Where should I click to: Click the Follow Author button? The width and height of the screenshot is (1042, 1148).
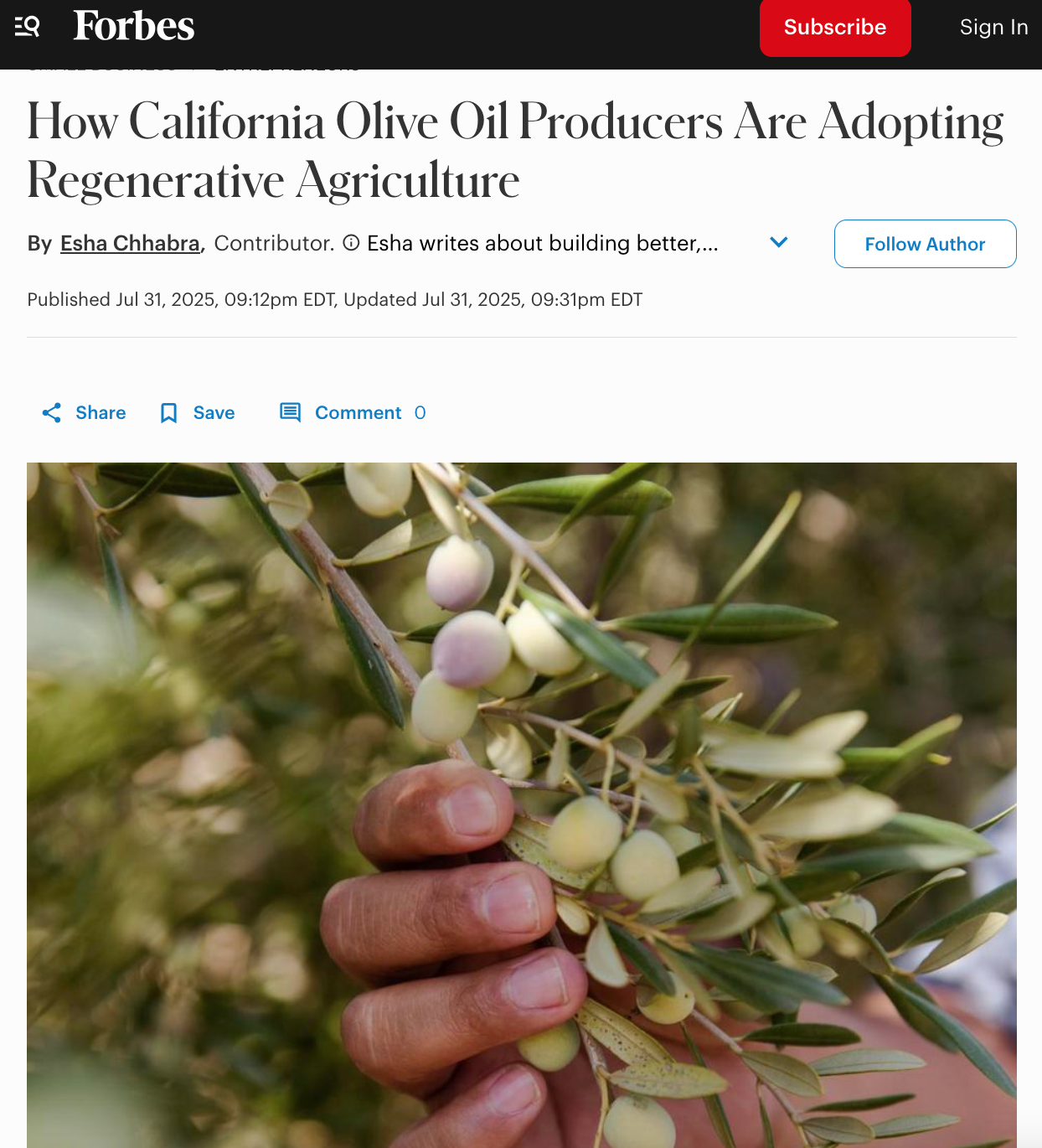(x=925, y=244)
